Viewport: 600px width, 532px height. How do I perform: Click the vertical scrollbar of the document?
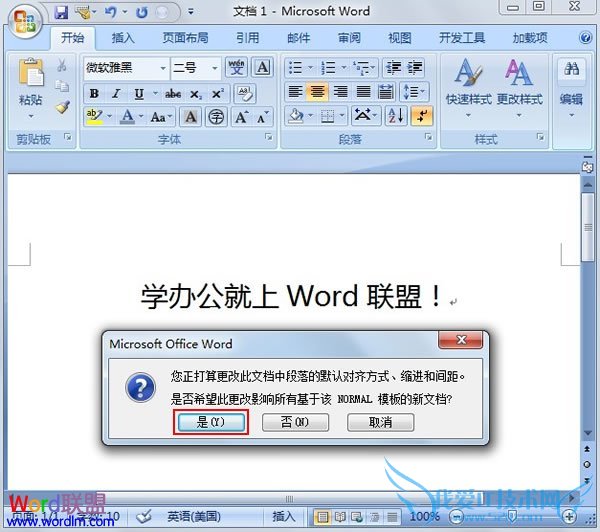click(589, 300)
